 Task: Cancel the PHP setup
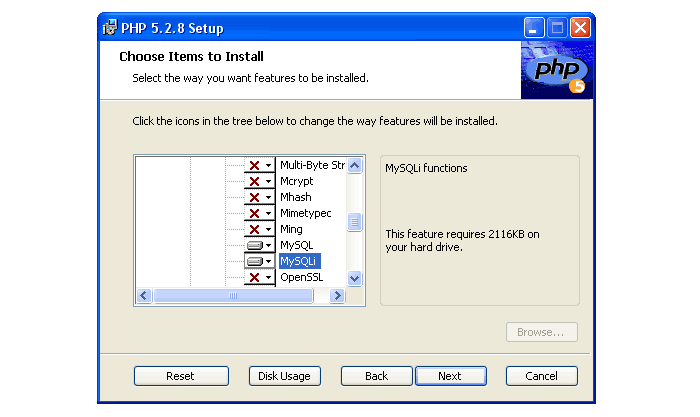[541, 376]
